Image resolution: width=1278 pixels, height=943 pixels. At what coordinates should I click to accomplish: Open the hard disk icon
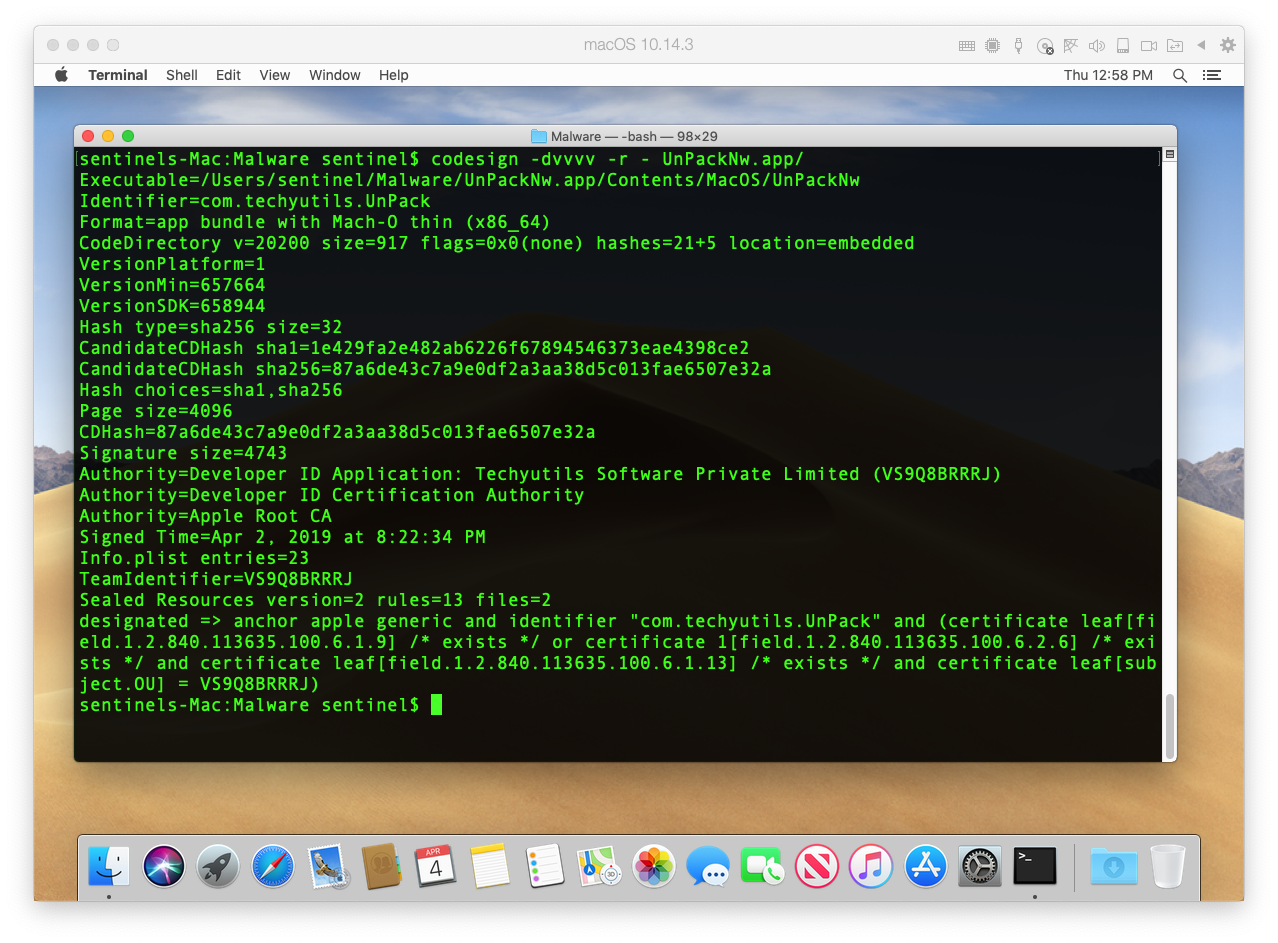[1123, 46]
